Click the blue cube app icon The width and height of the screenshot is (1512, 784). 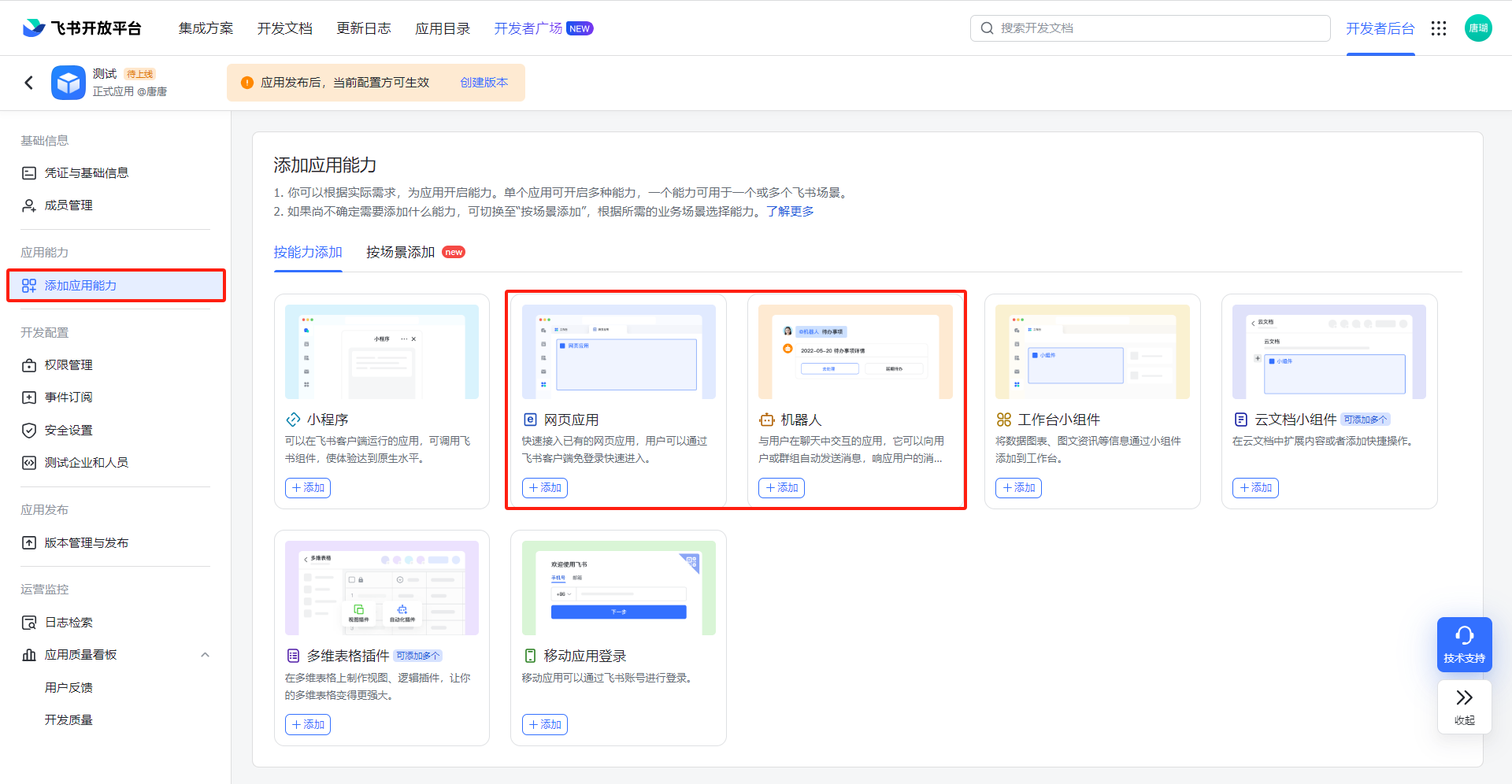coord(69,83)
